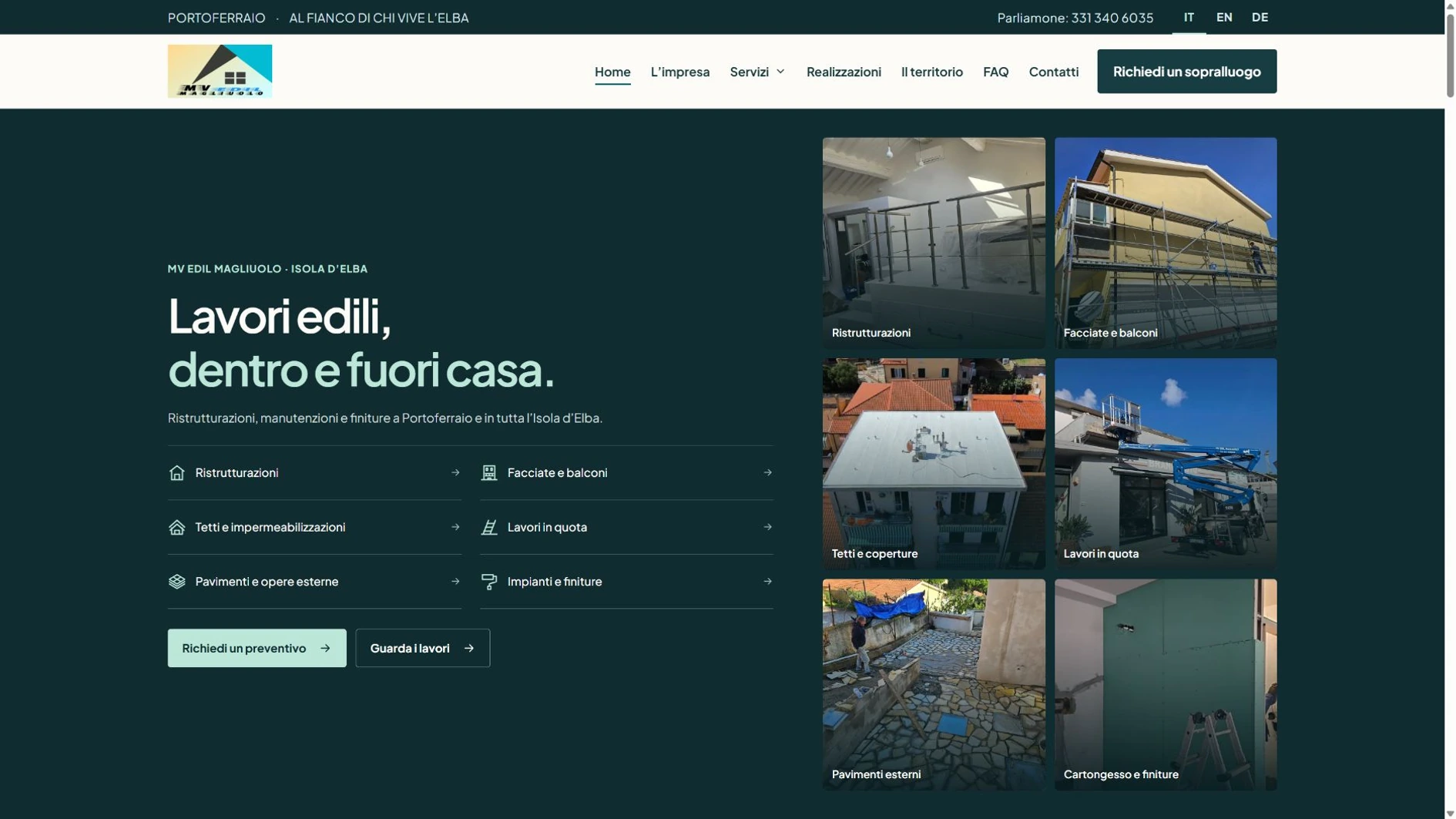Screen dimensions: 1456x819
Task: Click the arrow at the end of the Pavimenti e opere esterne row
Action: [x=455, y=582]
